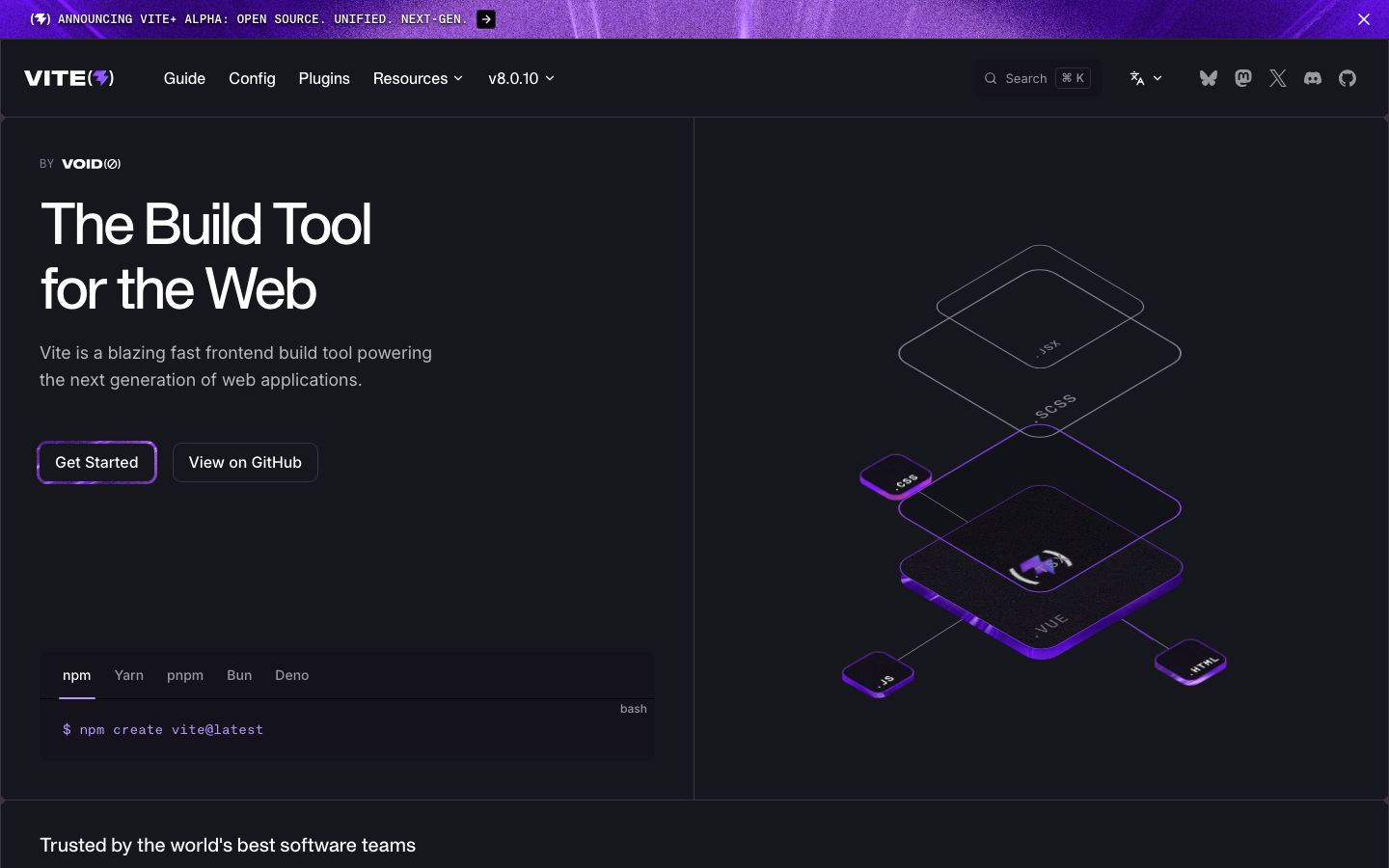The height and width of the screenshot is (868, 1389).
Task: Click the Vite description paragraph
Action: click(x=235, y=366)
